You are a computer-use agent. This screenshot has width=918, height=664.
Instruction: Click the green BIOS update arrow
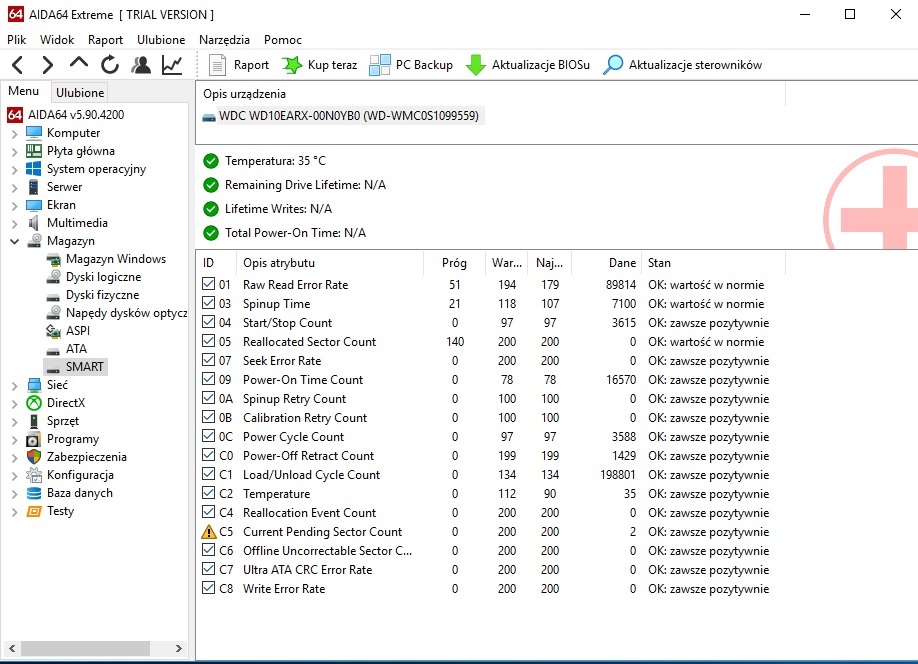[x=475, y=64]
